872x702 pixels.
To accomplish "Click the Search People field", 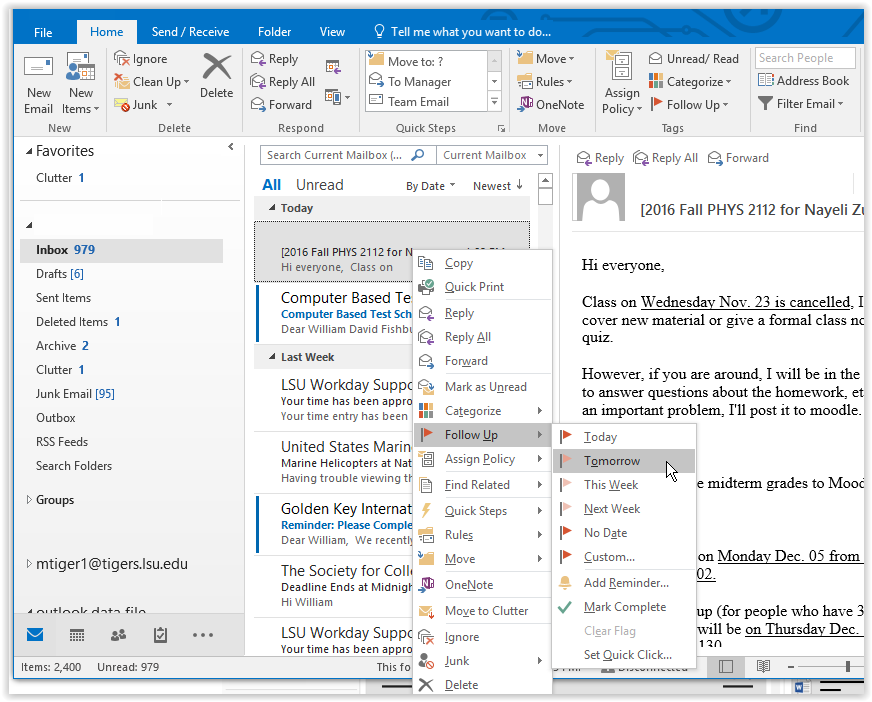I will point(805,58).
